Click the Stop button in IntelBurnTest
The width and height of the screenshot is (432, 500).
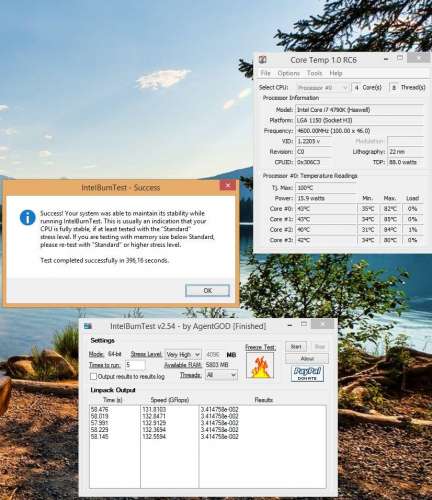(319, 347)
